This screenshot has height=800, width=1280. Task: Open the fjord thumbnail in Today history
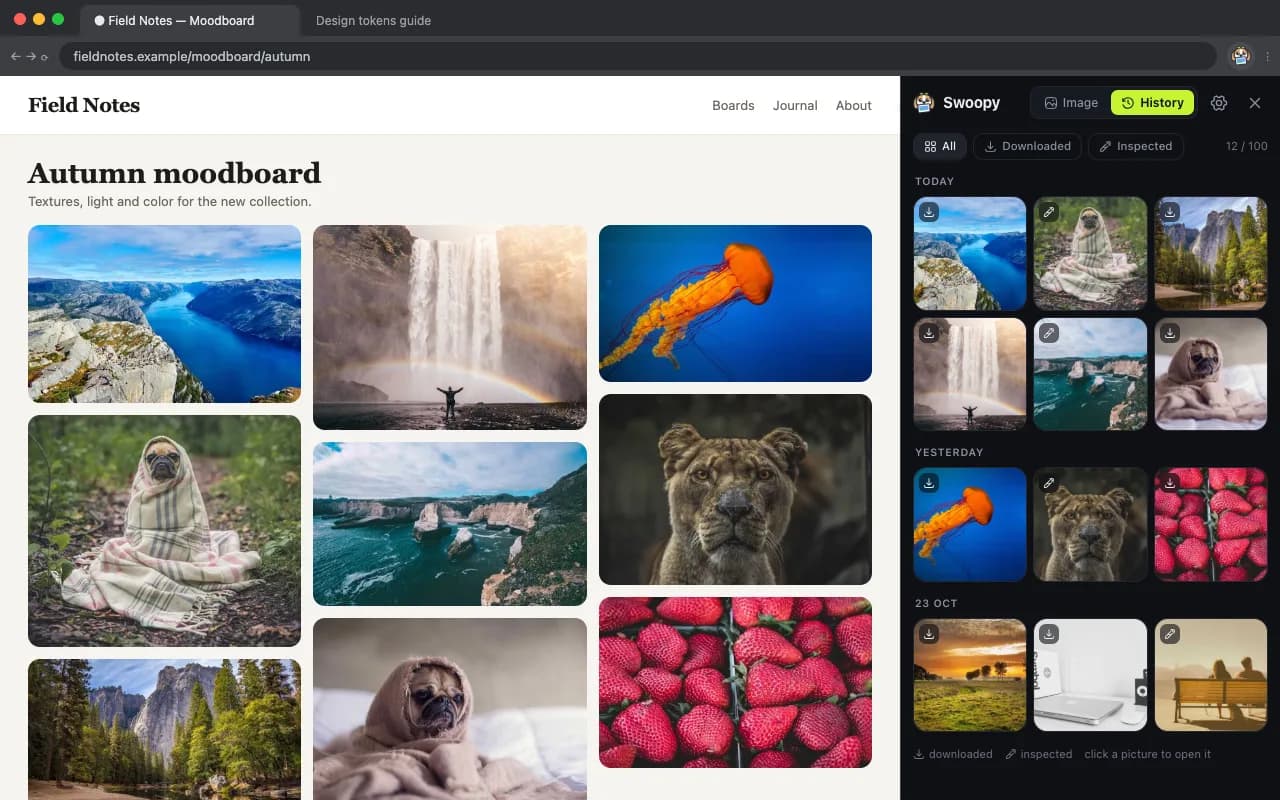pos(970,254)
